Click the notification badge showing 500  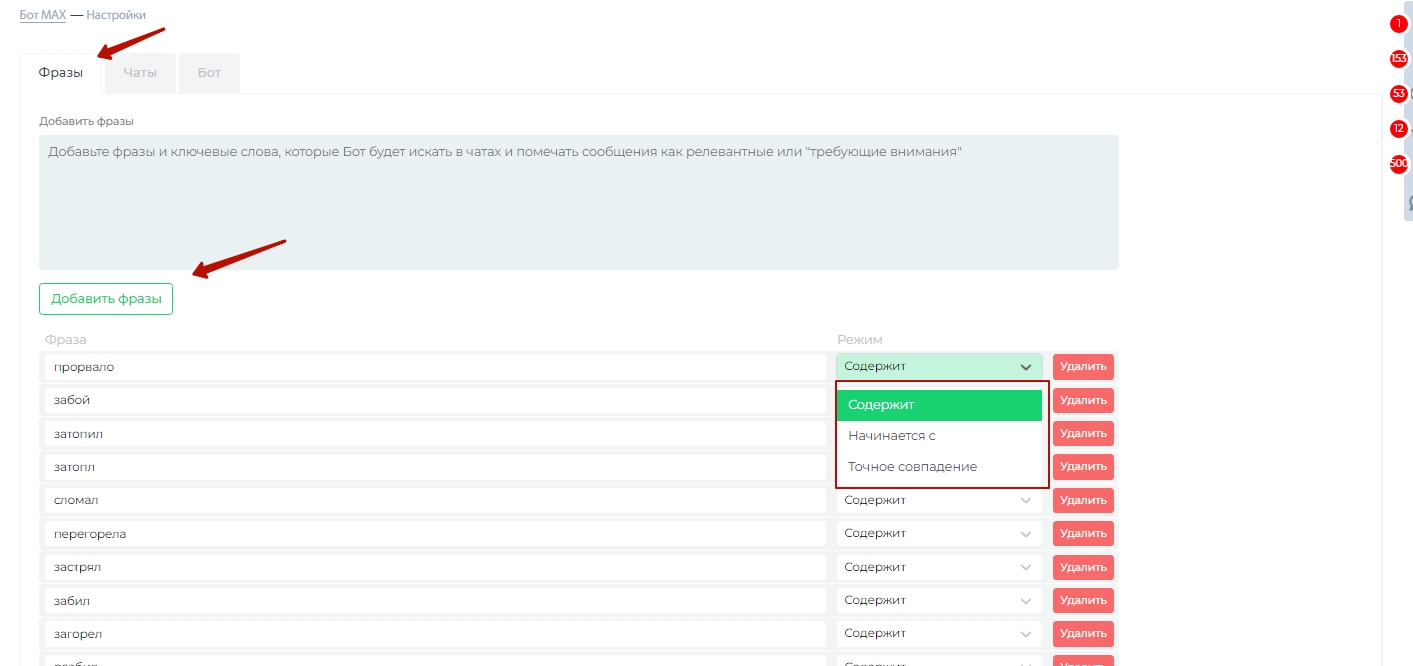click(x=1398, y=163)
